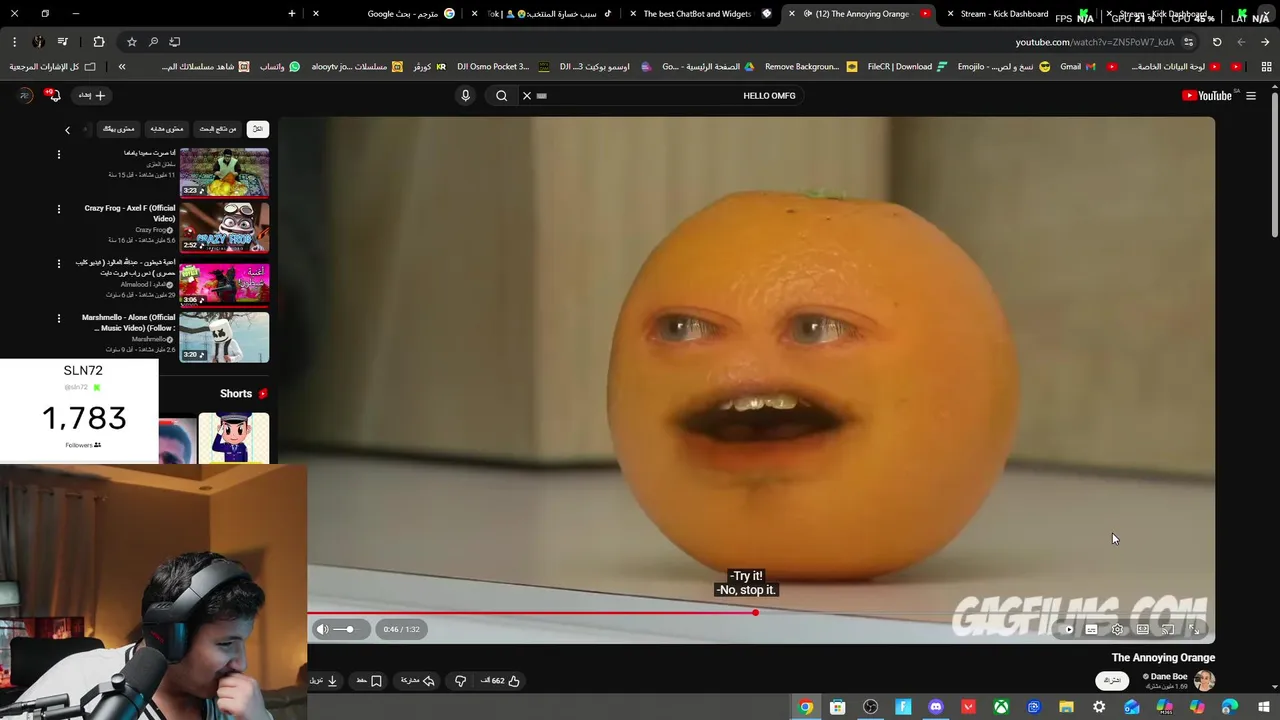The height and width of the screenshot is (720, 1280).
Task: Open Discord from the taskbar
Action: [x=936, y=707]
